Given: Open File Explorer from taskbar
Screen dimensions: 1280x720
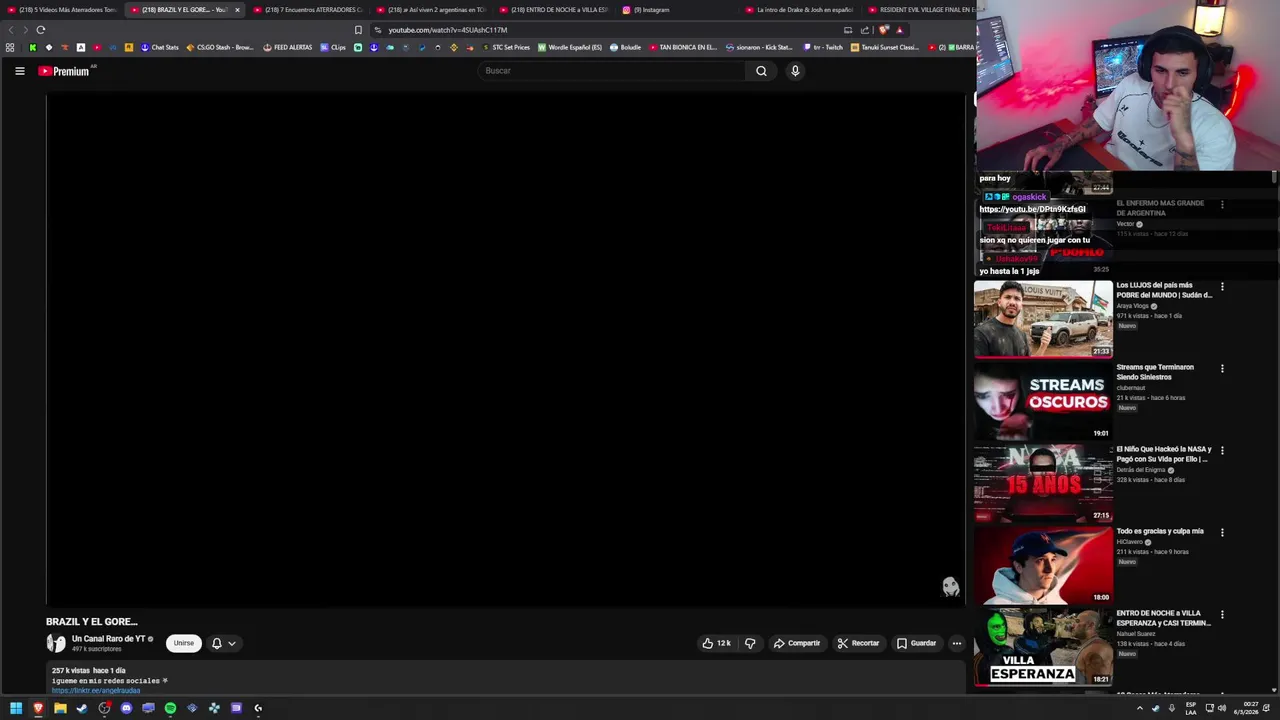Looking at the screenshot, I should [60, 708].
